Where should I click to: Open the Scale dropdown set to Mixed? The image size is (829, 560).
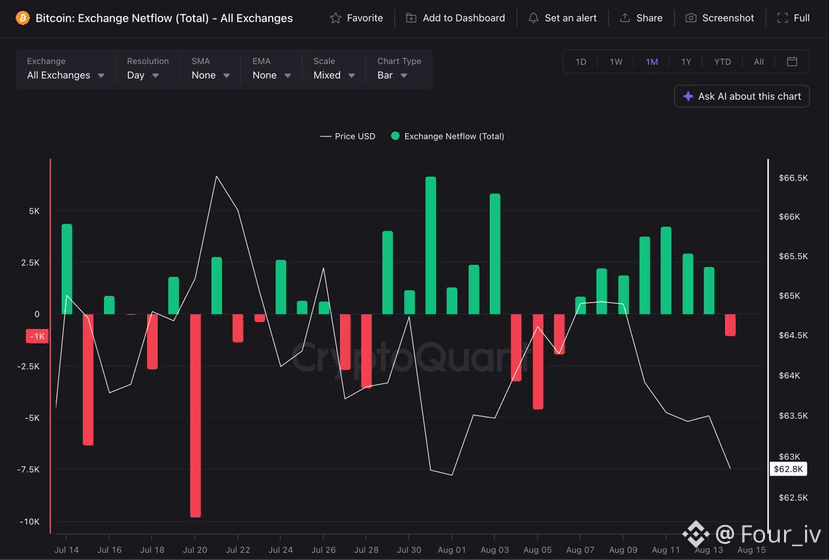point(333,69)
